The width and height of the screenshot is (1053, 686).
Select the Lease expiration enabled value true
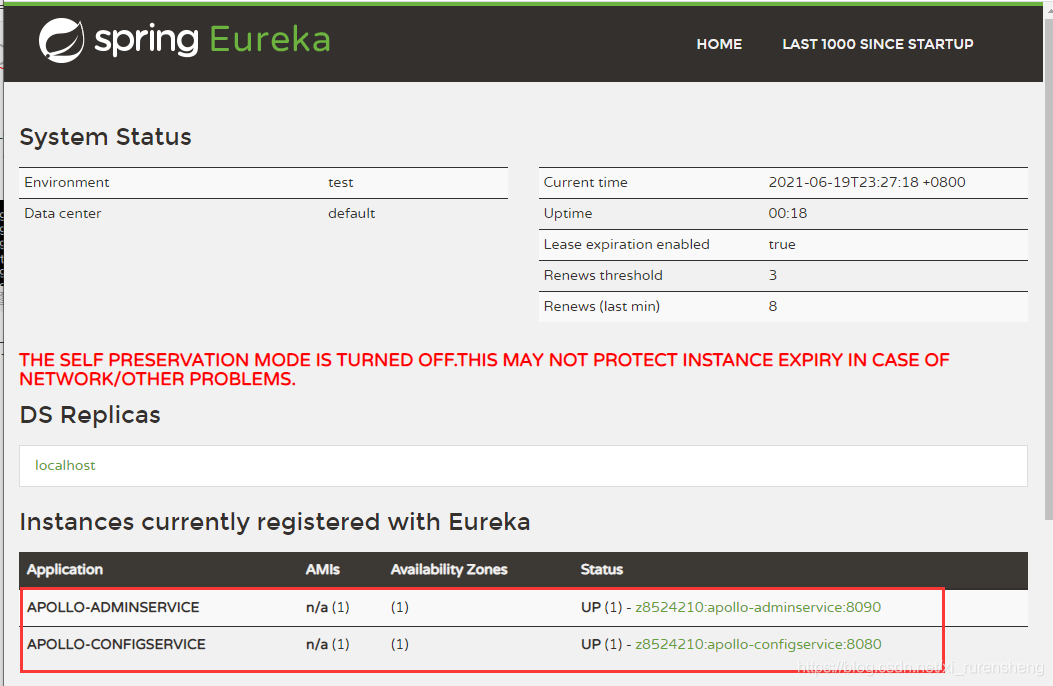point(782,244)
